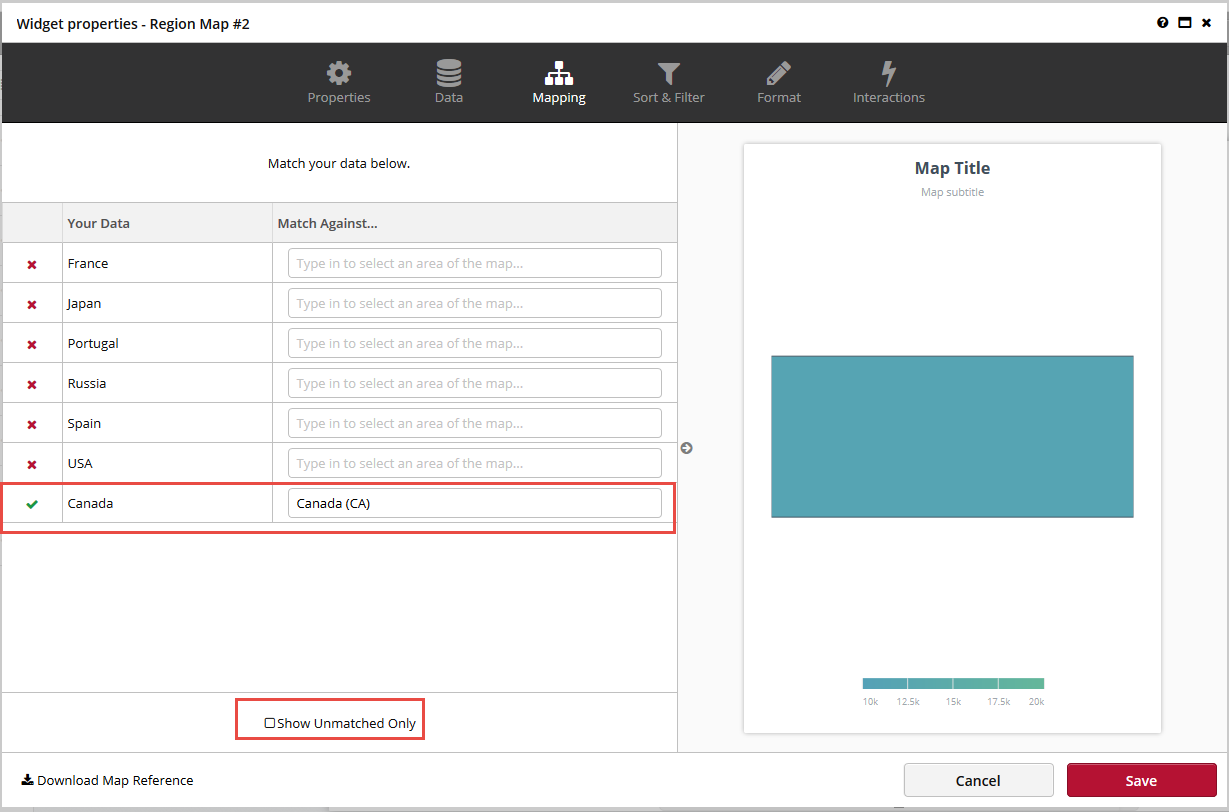This screenshot has height=812, width=1229.
Task: Open map area selector for Spain
Action: point(474,423)
